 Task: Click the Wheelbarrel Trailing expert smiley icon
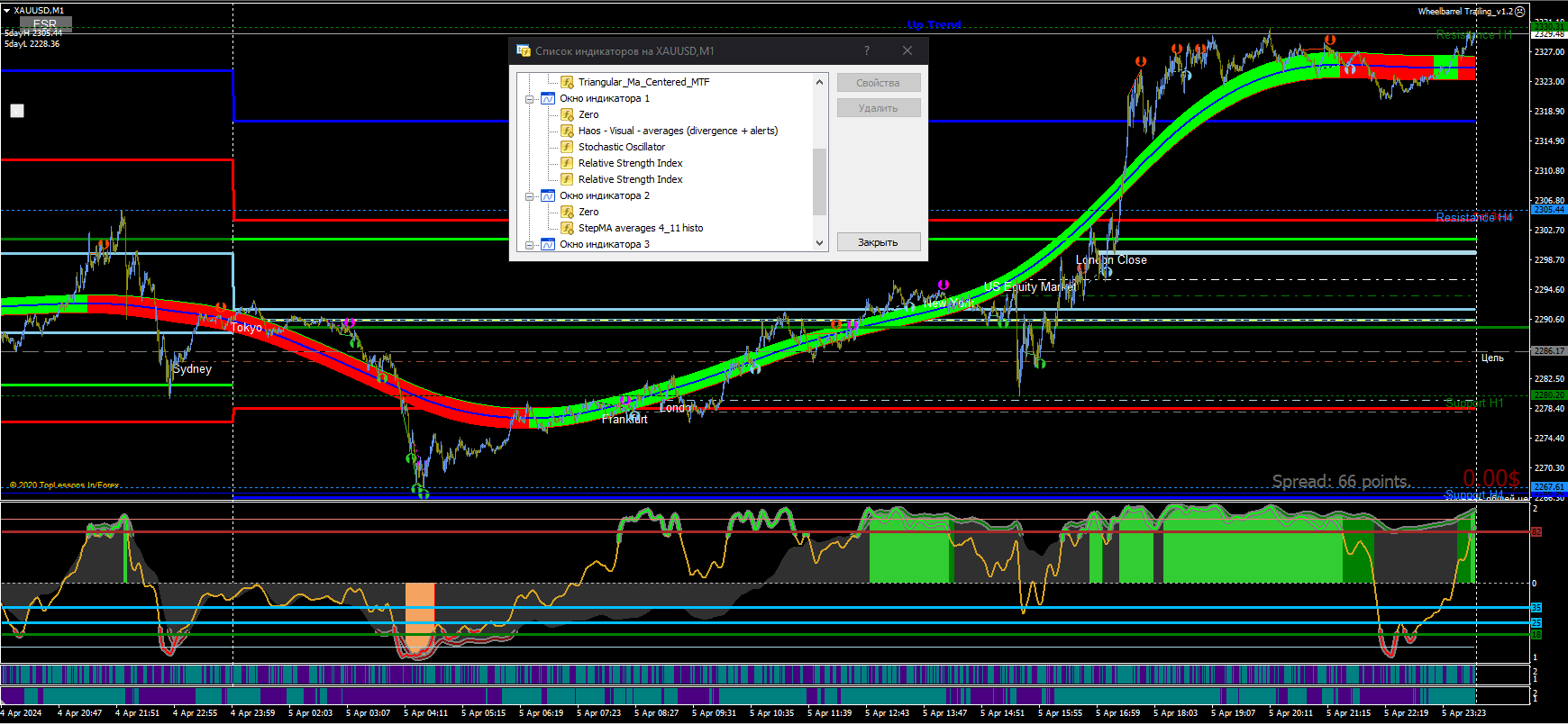[1520, 12]
